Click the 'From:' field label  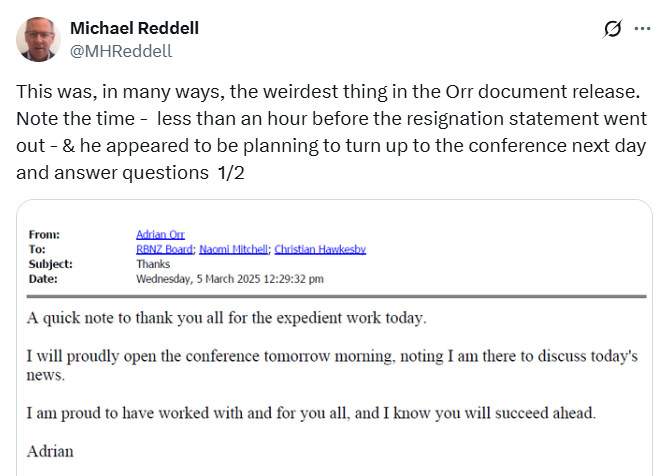(46, 234)
